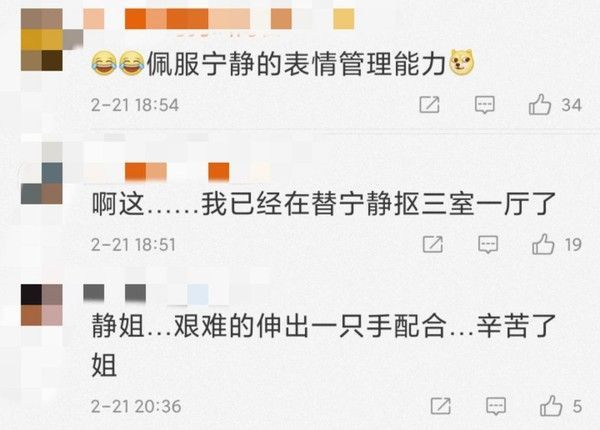The width and height of the screenshot is (600, 430).
Task: Open reply bubble for 18:51 comment
Action: click(488, 244)
